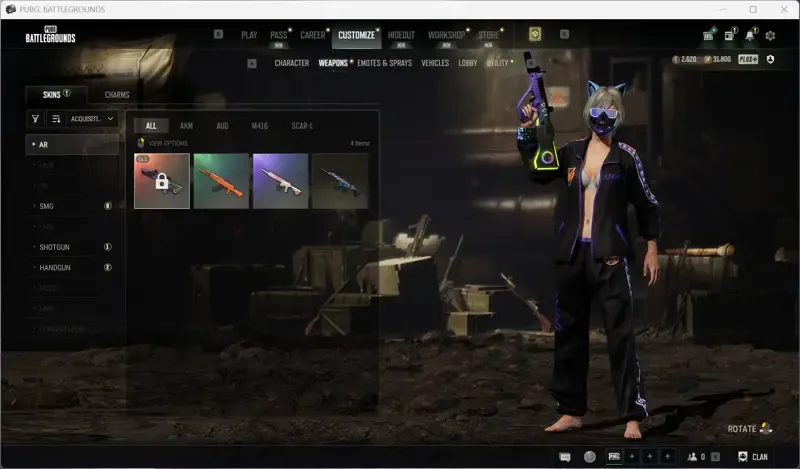Open the Acquisition sort dropdown
This screenshot has width=800, height=469.
pyautogui.click(x=92, y=119)
